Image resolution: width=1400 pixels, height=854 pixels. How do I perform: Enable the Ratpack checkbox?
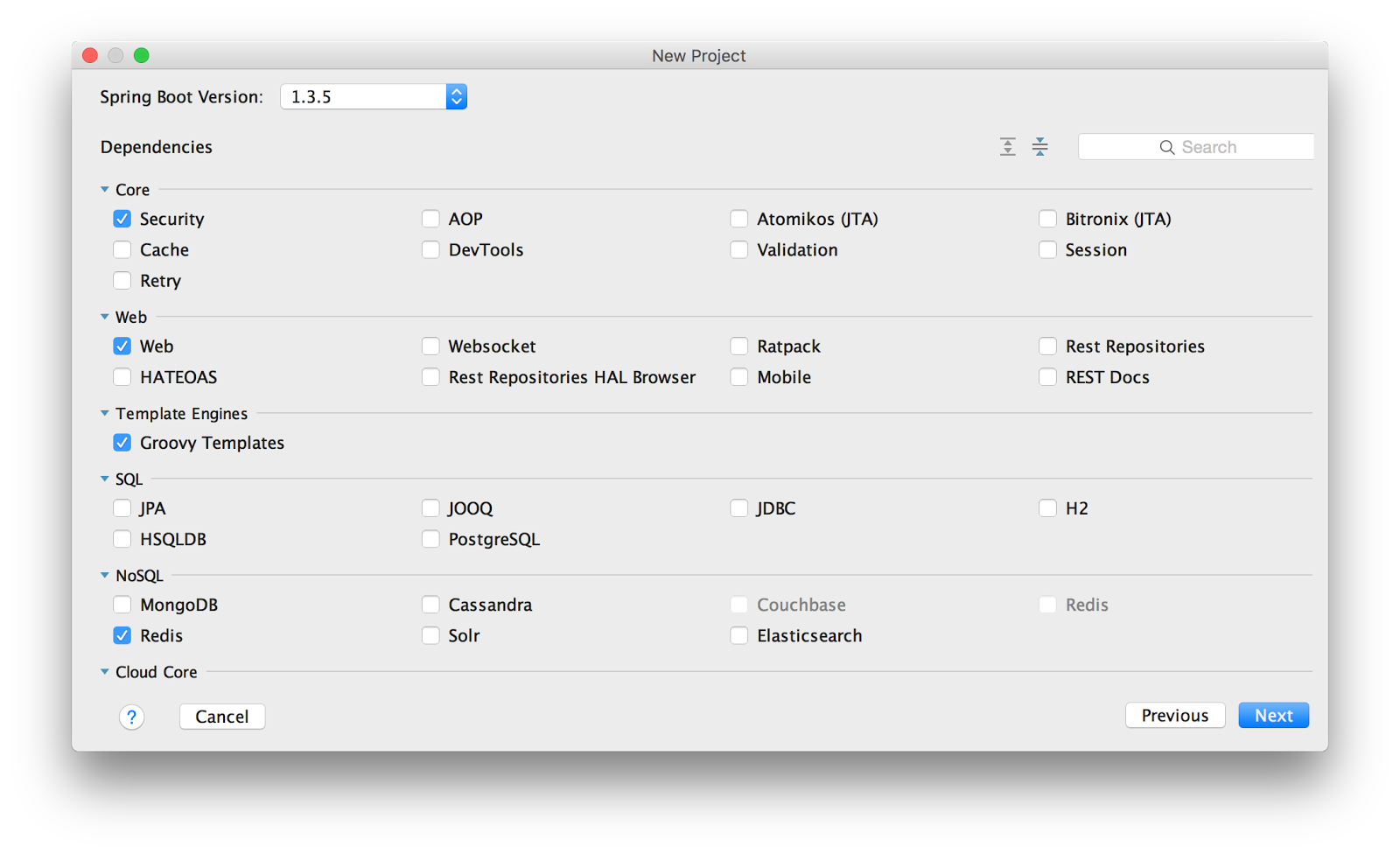(x=739, y=346)
